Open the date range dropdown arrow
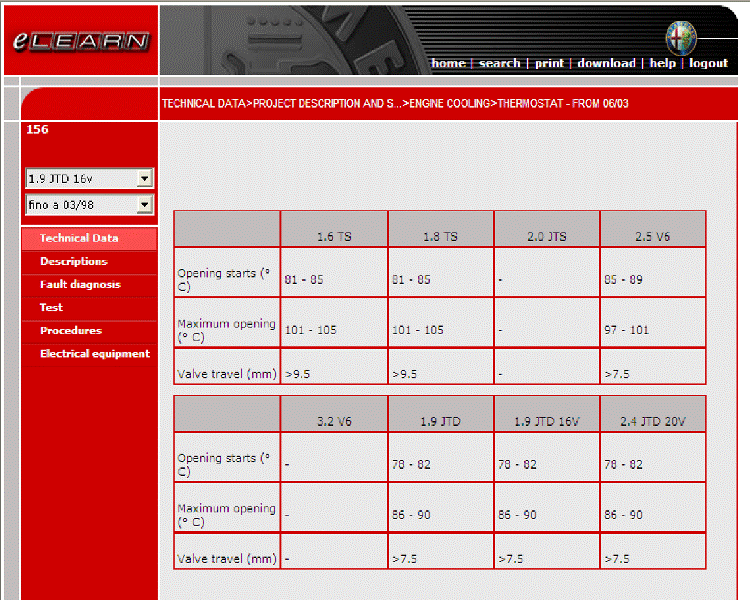 click(145, 205)
